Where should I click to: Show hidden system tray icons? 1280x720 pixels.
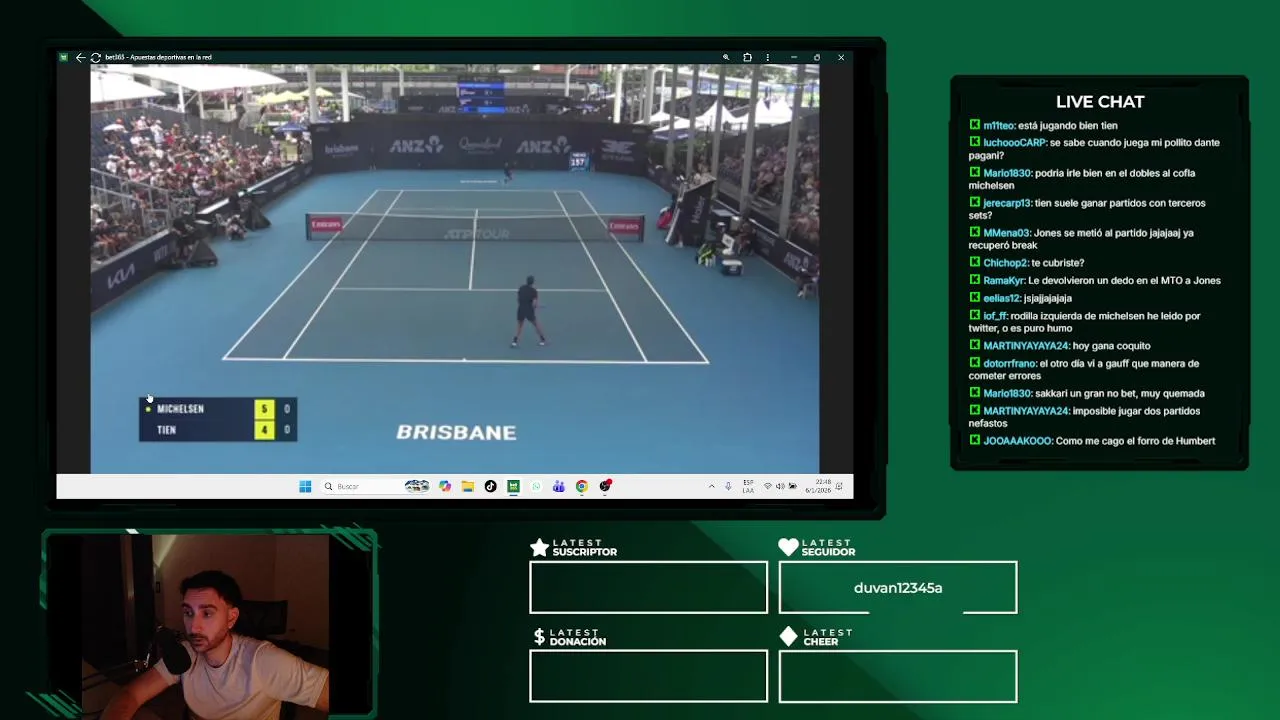711,486
